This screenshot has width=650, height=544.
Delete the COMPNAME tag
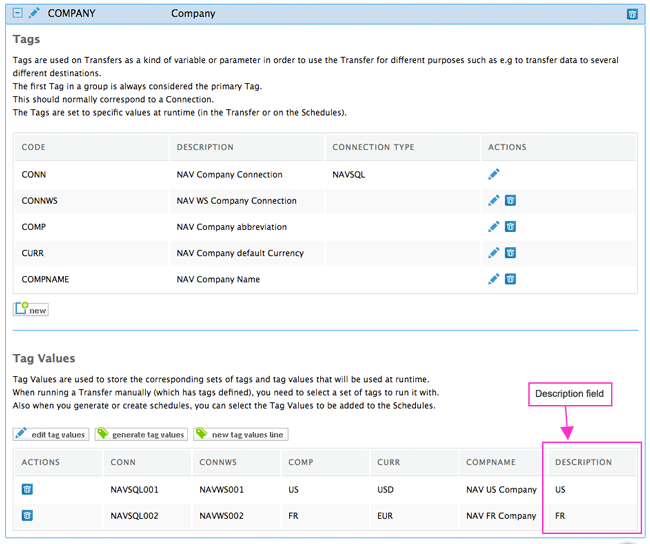pos(510,279)
